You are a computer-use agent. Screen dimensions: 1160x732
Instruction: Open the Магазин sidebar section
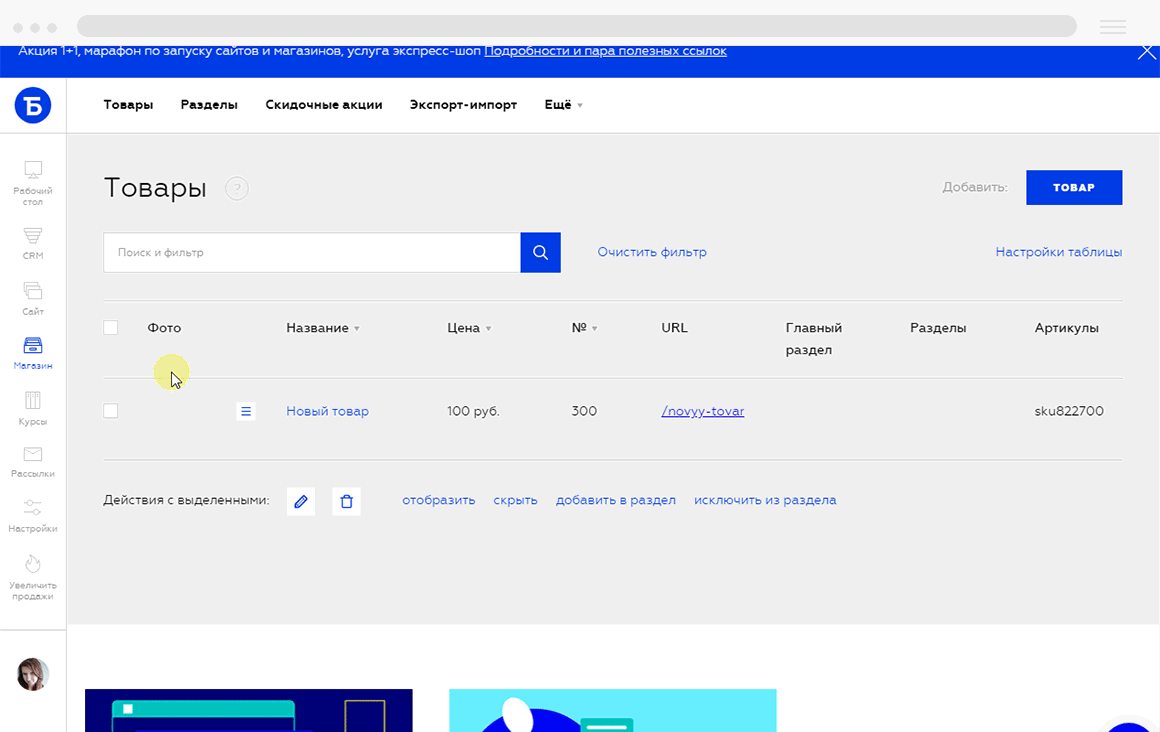tap(33, 353)
